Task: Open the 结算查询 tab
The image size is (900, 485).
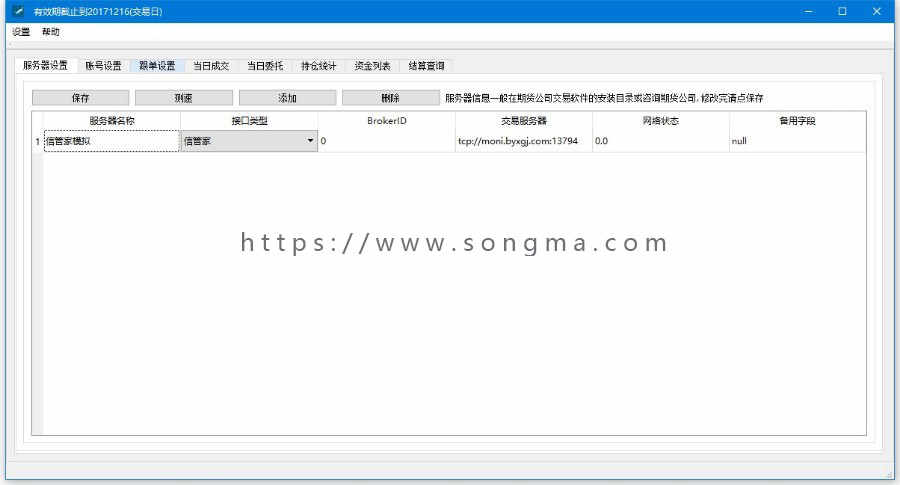Action: click(x=426, y=66)
